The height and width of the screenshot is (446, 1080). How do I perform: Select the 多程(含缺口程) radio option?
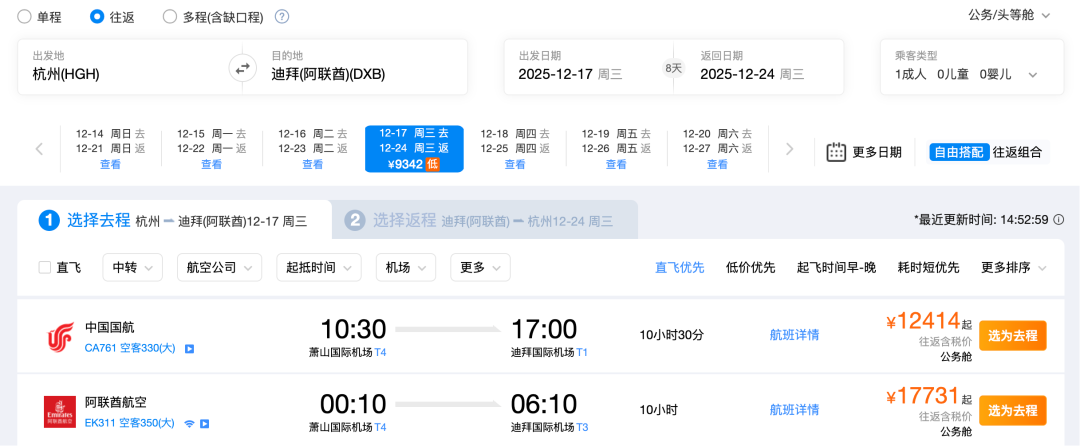coord(170,17)
